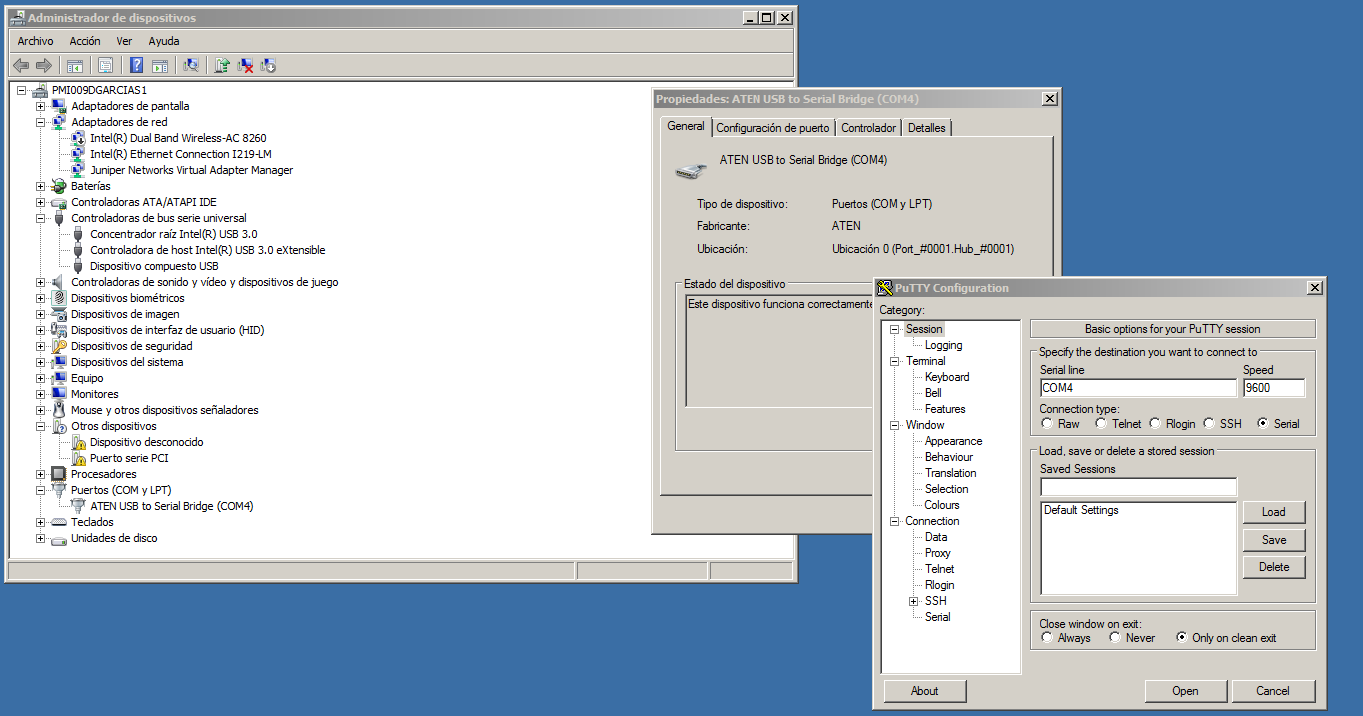The image size is (1363, 716).
Task: Click the warning icon on Dispositivo desconocido
Action: (x=77, y=442)
